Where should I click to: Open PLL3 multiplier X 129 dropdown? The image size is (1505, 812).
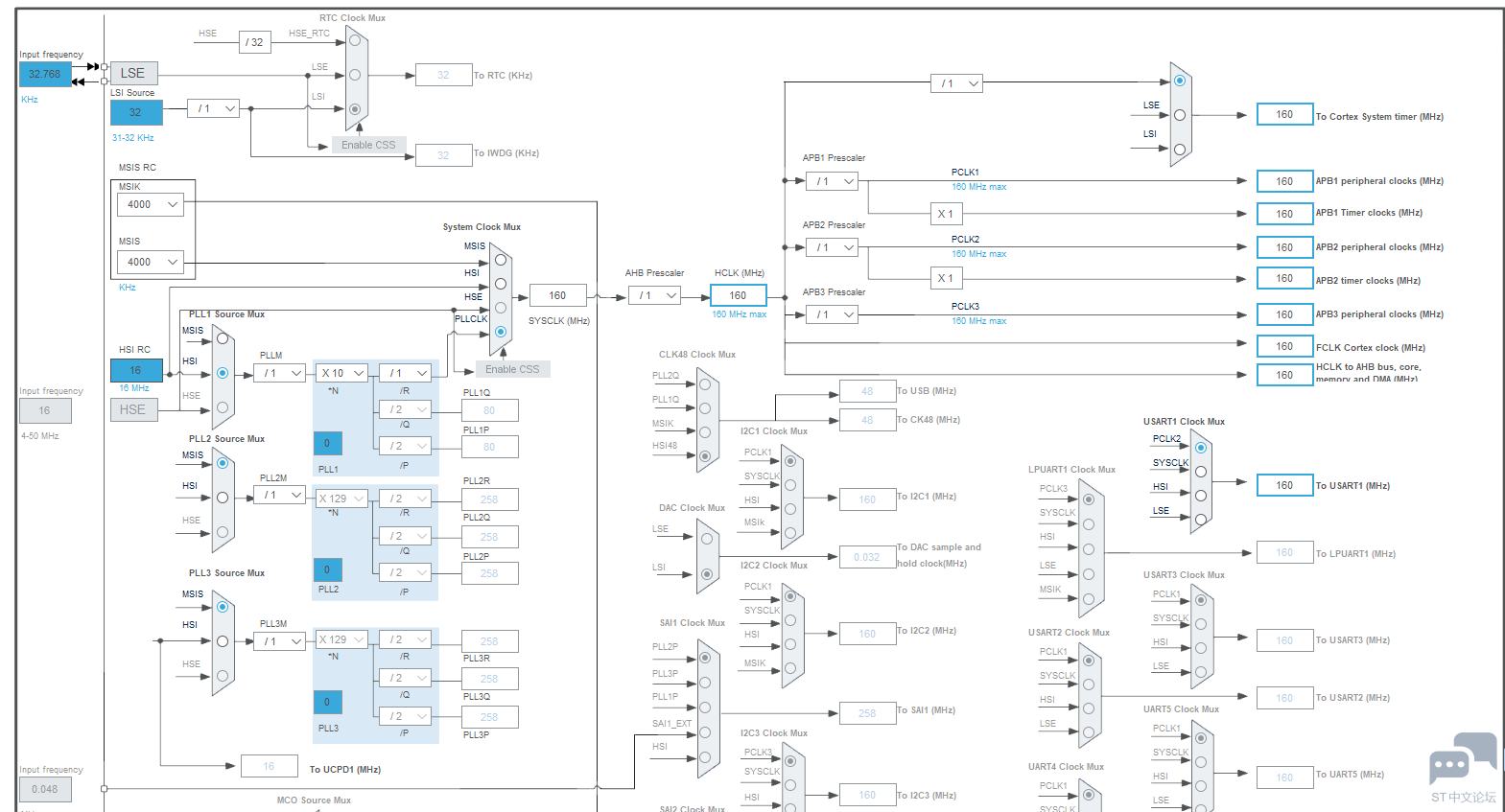342,639
